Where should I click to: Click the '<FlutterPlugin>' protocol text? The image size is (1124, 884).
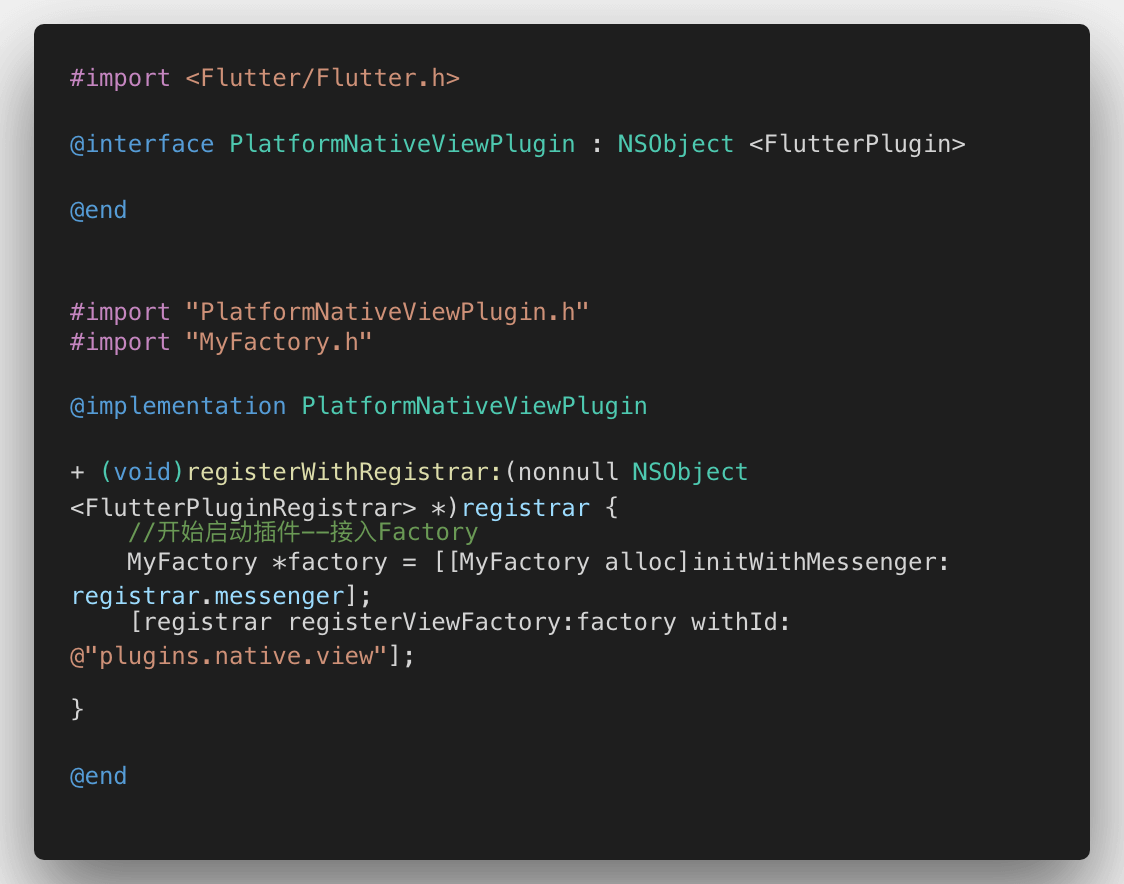(x=857, y=144)
